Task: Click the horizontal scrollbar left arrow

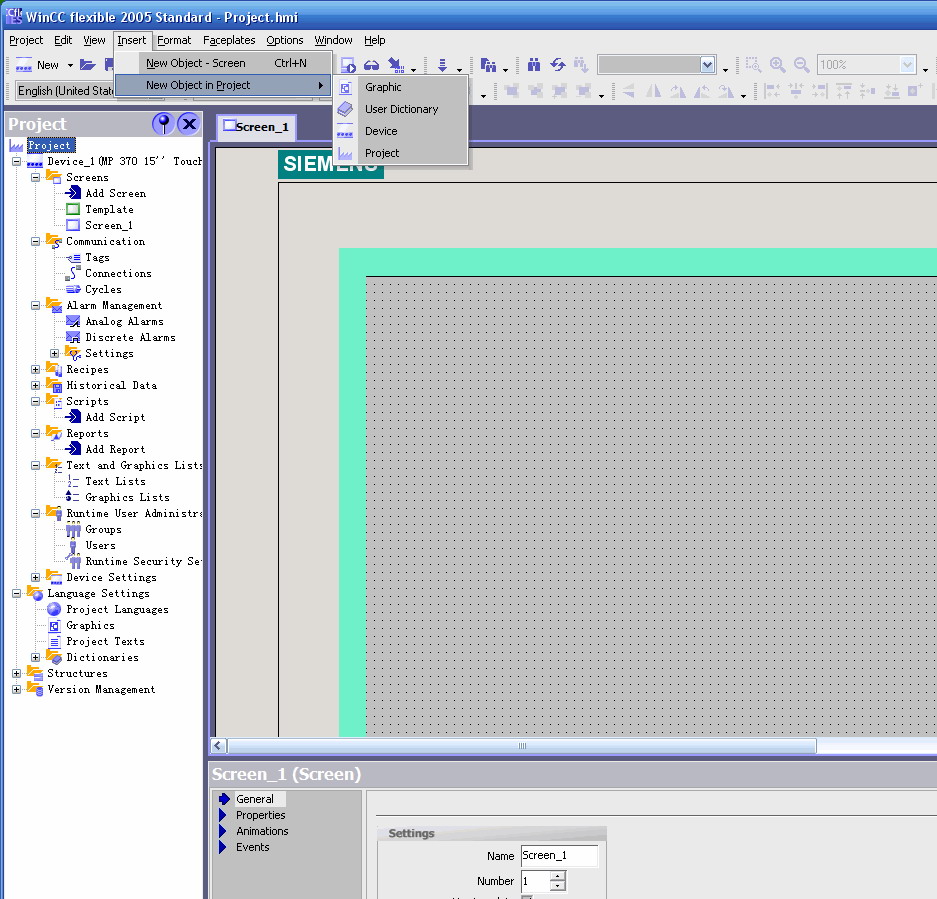Action: click(218, 746)
